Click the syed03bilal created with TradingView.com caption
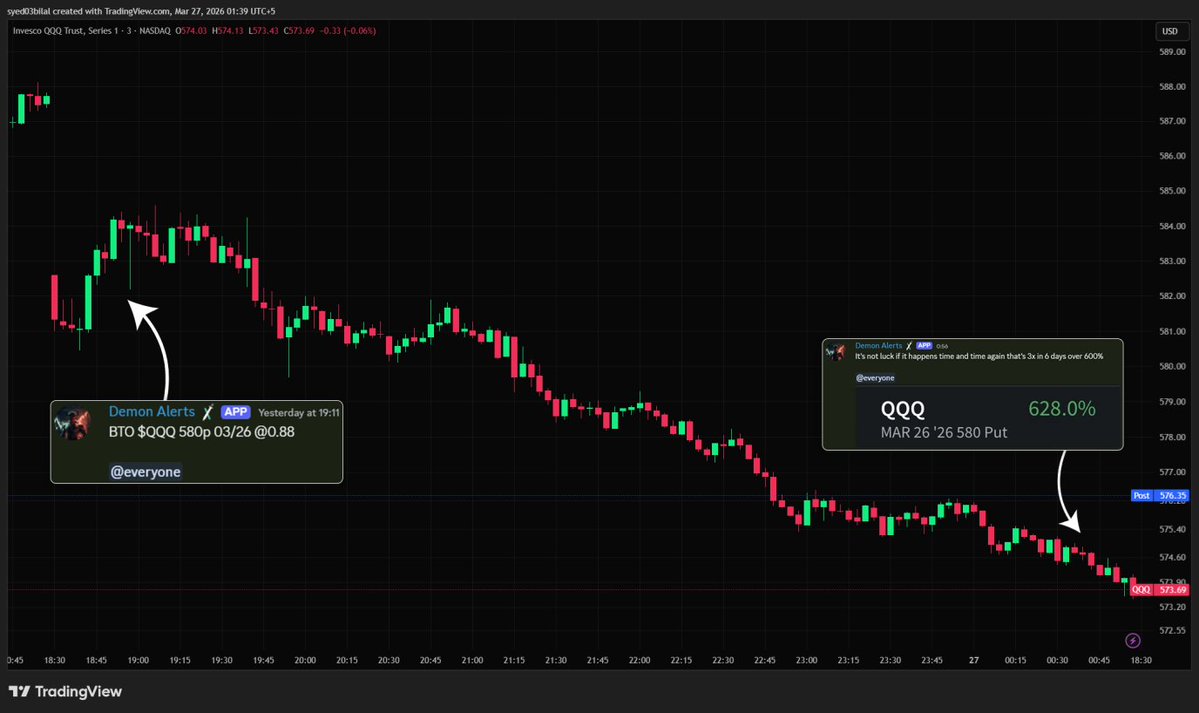Screen dimensions: 1199x713 [141, 11]
